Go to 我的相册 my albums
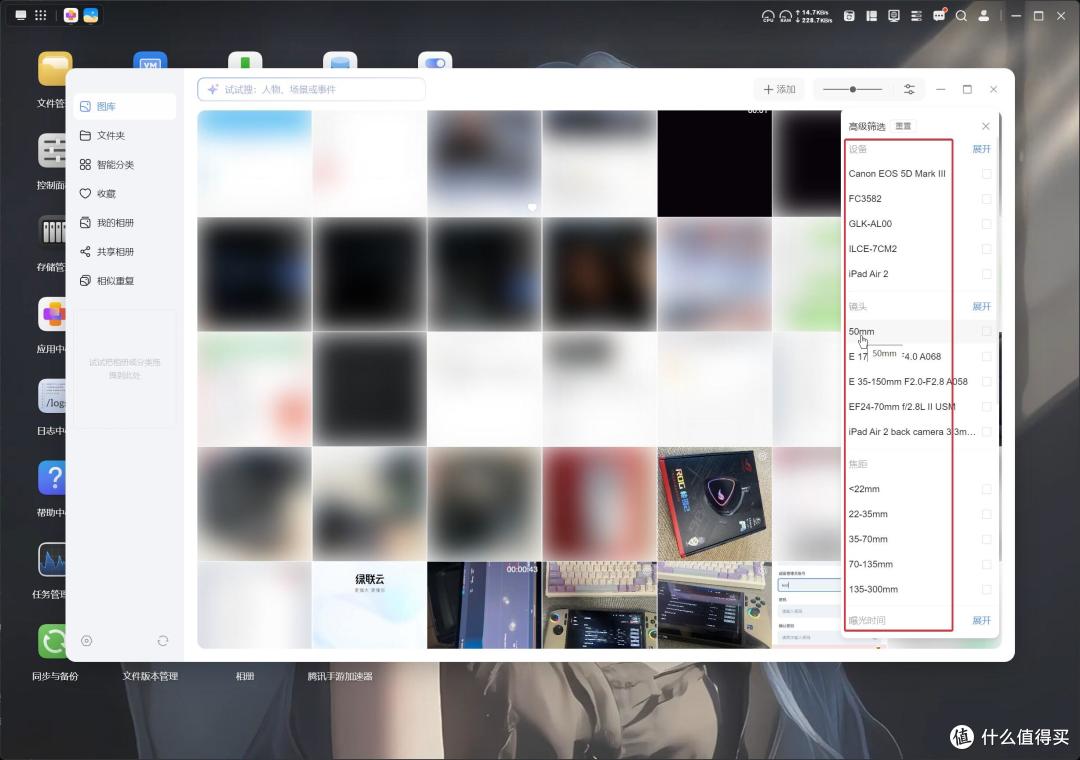 pos(125,223)
